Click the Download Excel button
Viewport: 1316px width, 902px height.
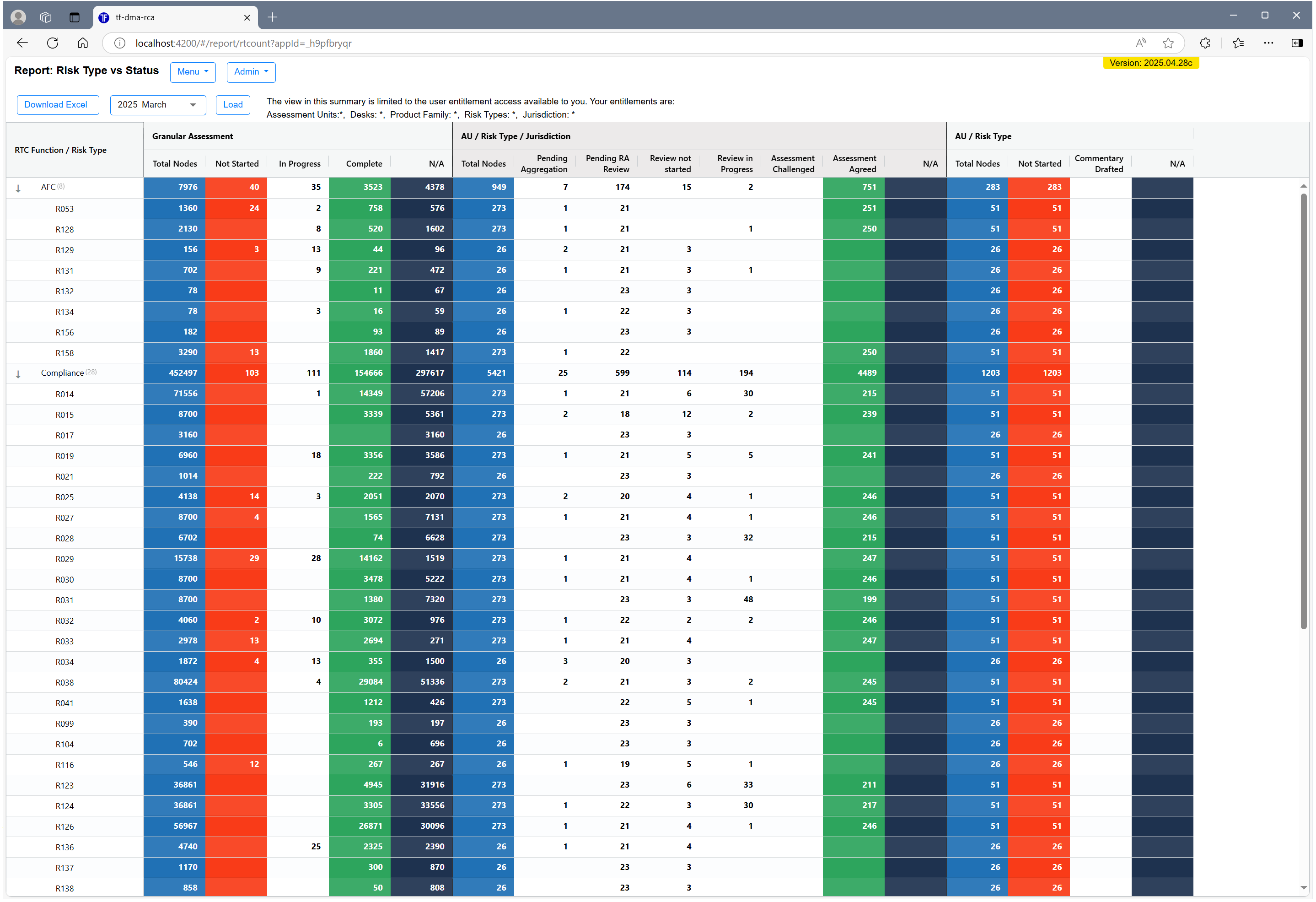click(57, 105)
